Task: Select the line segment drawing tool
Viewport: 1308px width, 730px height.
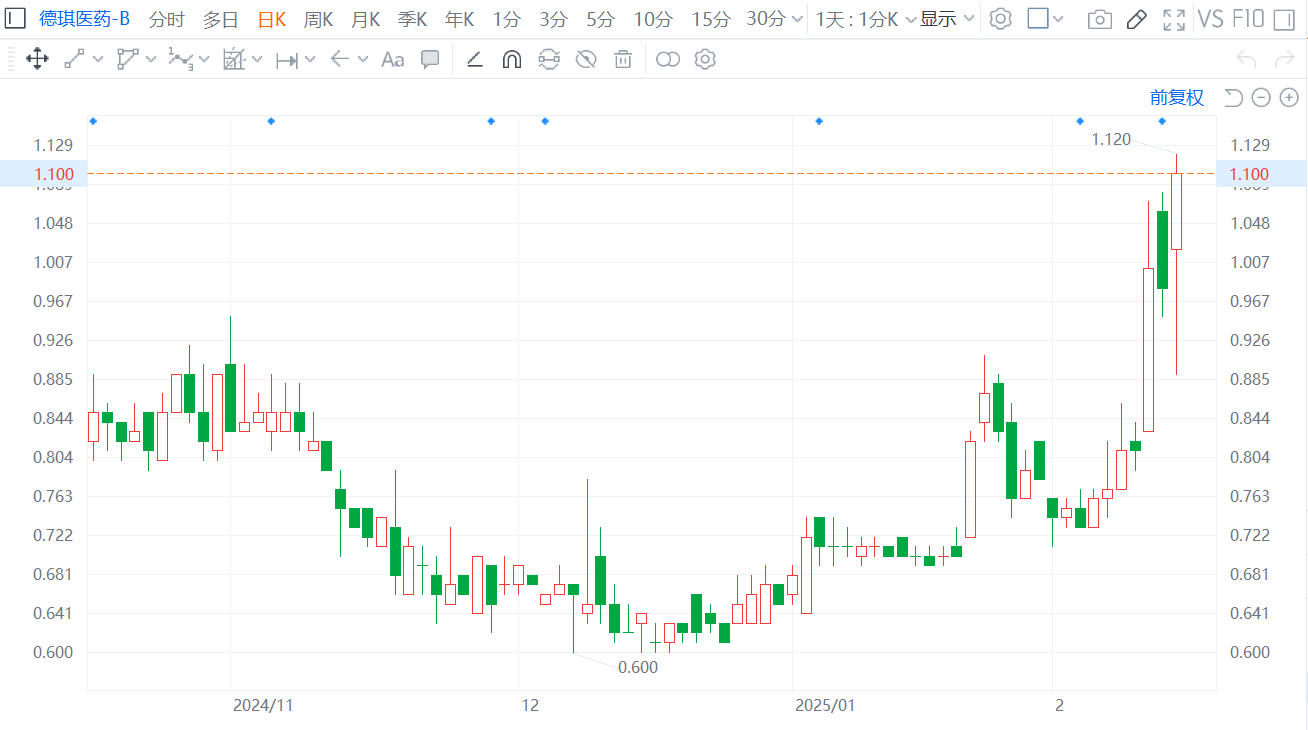Action: point(74,59)
